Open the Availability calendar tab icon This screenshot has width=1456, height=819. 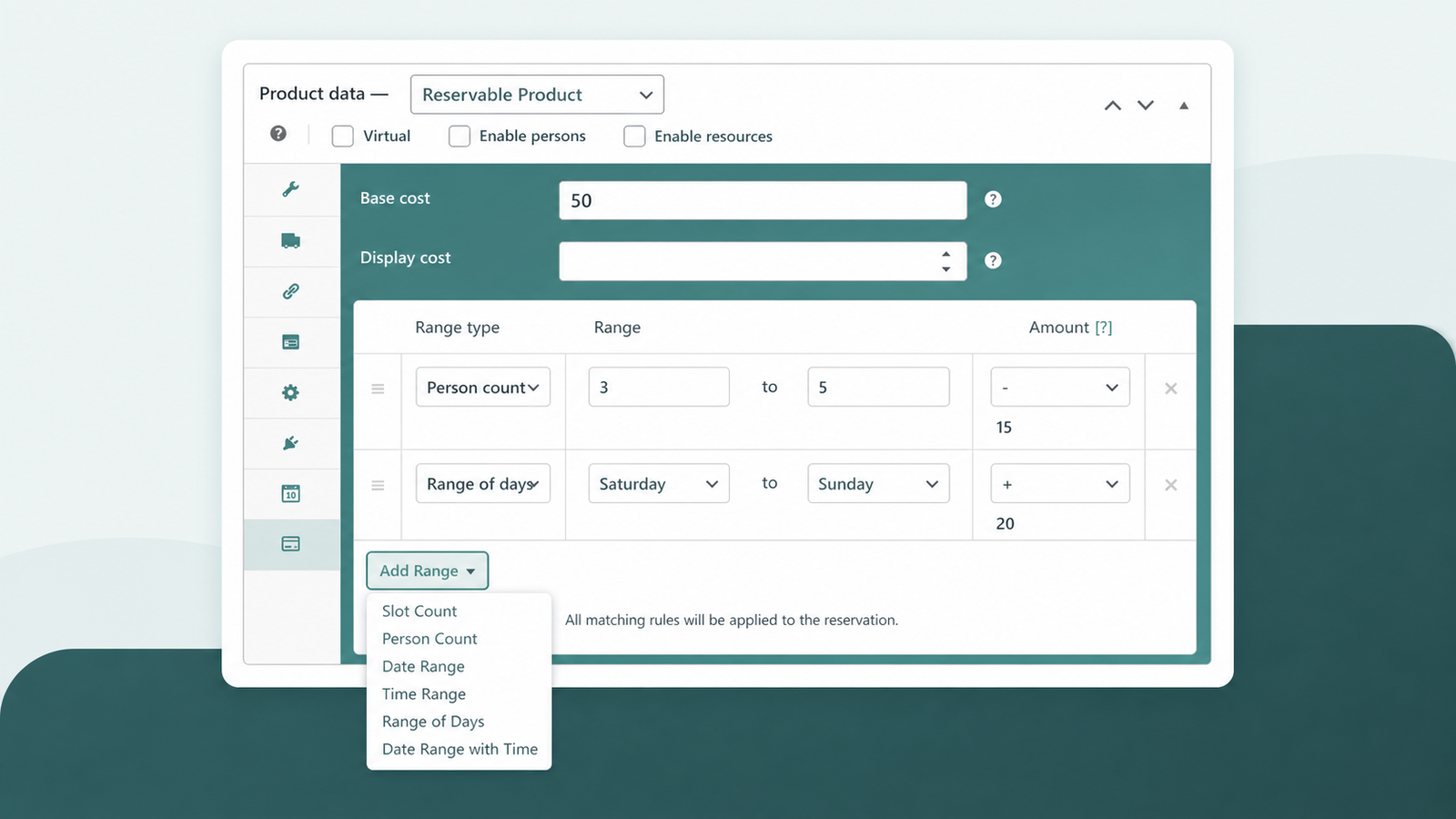pyautogui.click(x=290, y=493)
